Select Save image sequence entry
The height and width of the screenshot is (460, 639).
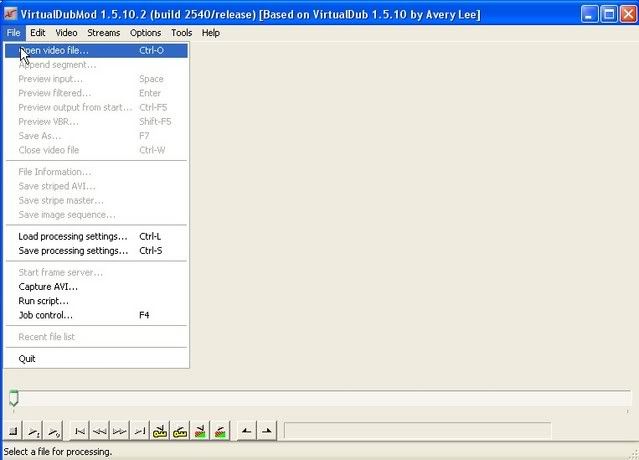pyautogui.click(x=97, y=215)
